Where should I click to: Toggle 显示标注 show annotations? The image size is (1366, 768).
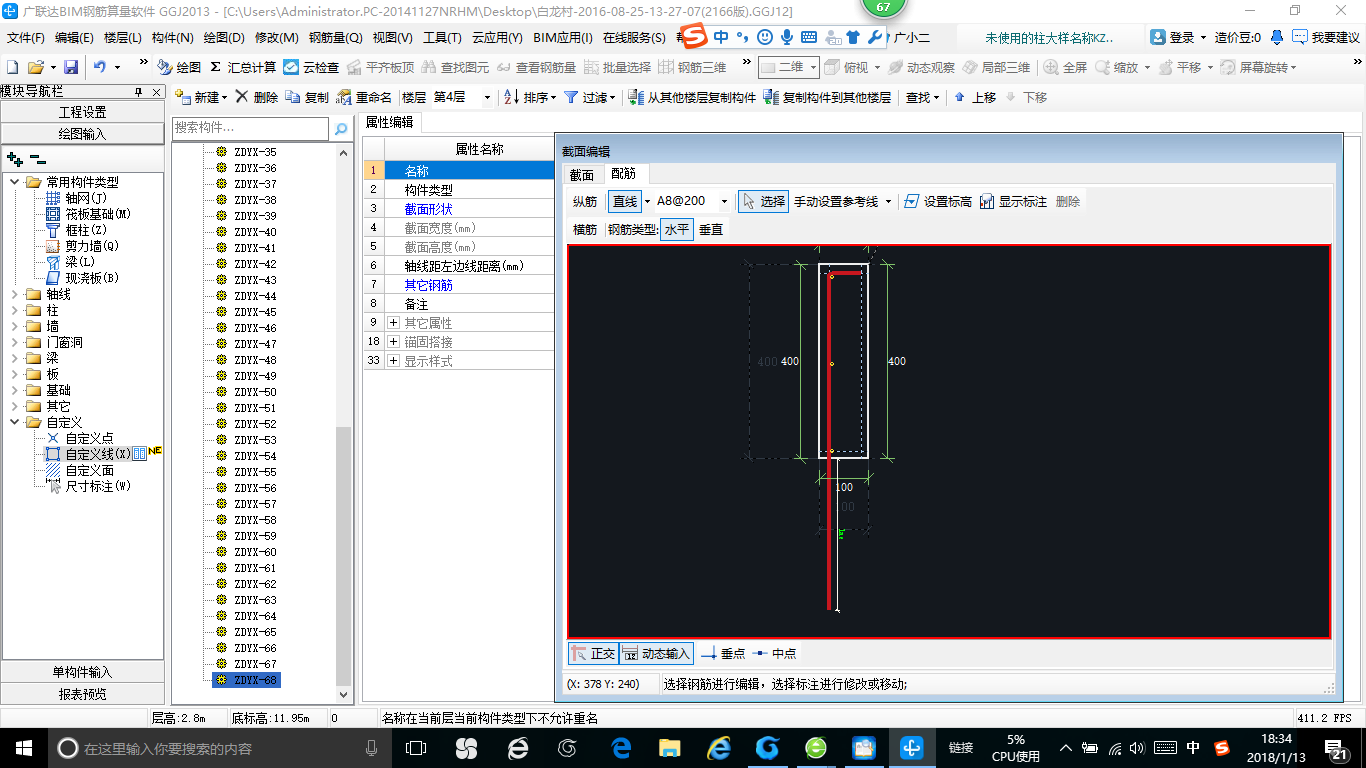pos(1013,201)
